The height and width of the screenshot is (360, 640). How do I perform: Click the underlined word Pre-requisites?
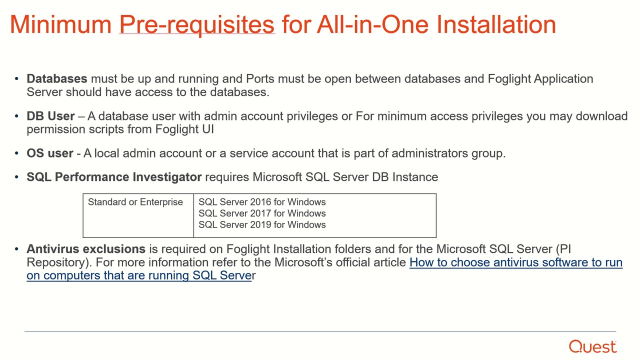197,24
